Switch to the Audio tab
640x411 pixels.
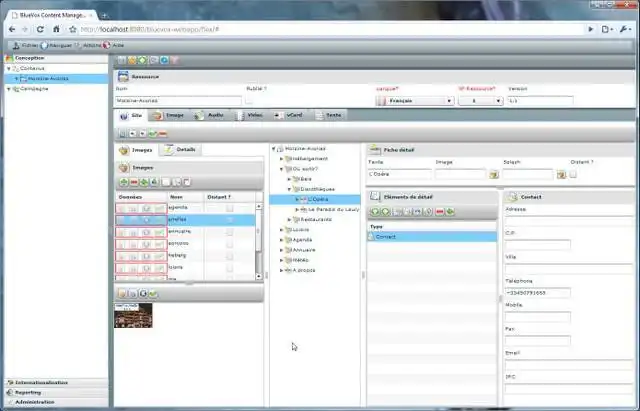pos(209,116)
